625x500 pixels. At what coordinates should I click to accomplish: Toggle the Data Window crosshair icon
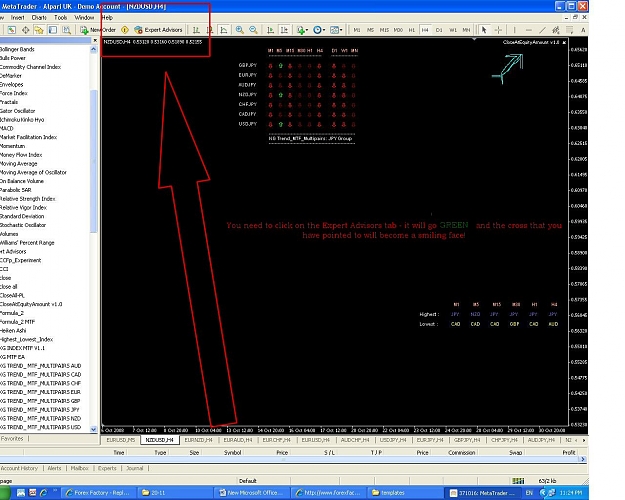[26, 30]
